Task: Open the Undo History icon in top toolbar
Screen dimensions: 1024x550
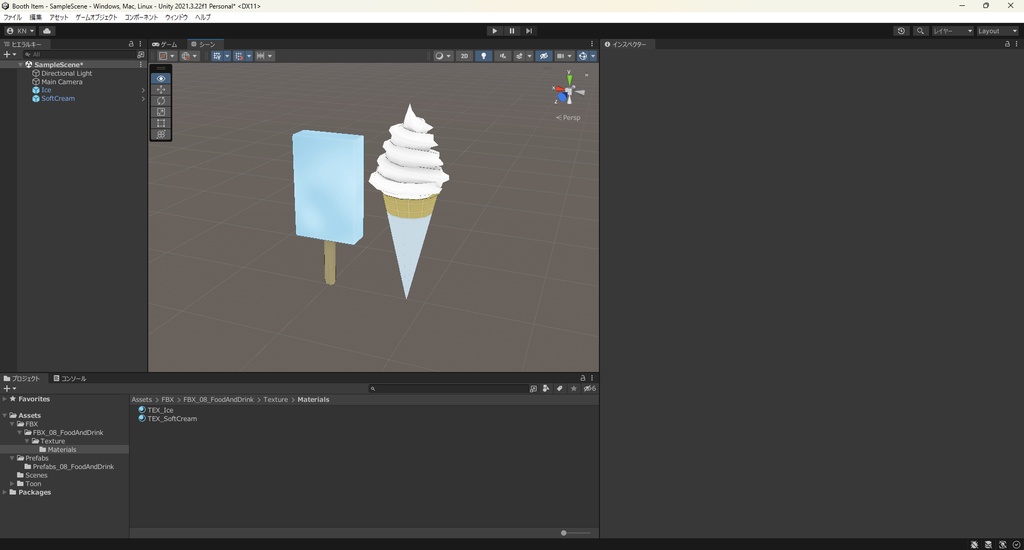Action: pos(901,31)
